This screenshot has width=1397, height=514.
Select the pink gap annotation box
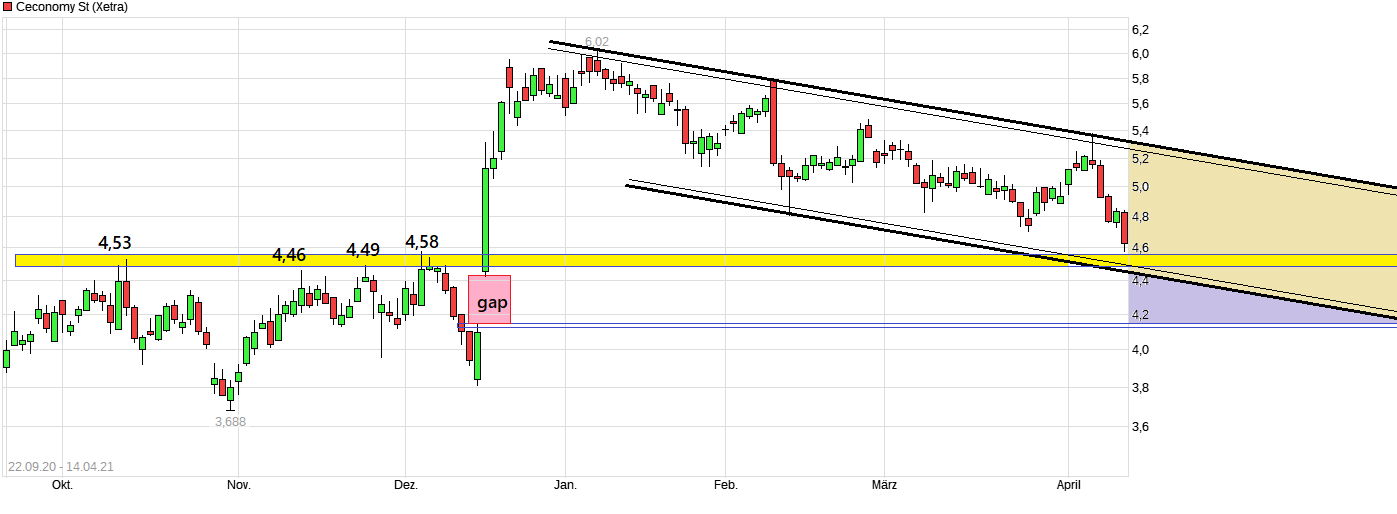pyautogui.click(x=490, y=299)
